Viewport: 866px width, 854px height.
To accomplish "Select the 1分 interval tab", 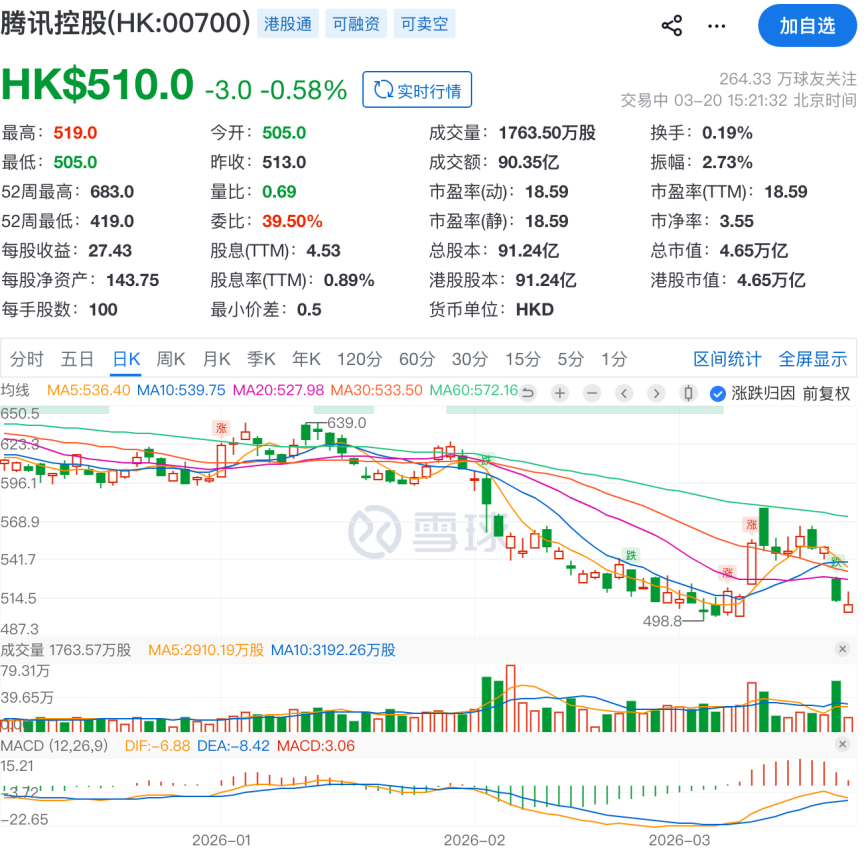I will coord(614,359).
